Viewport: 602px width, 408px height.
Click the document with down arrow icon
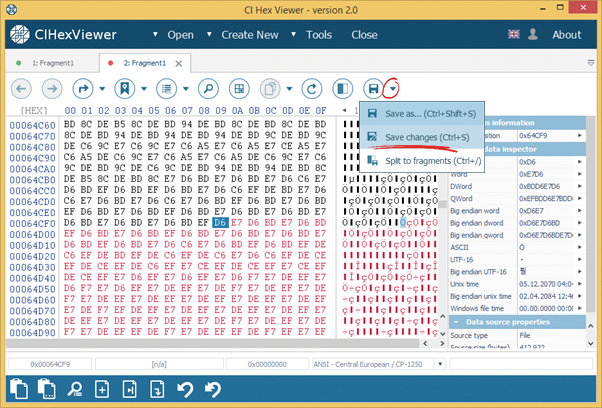pos(157,389)
